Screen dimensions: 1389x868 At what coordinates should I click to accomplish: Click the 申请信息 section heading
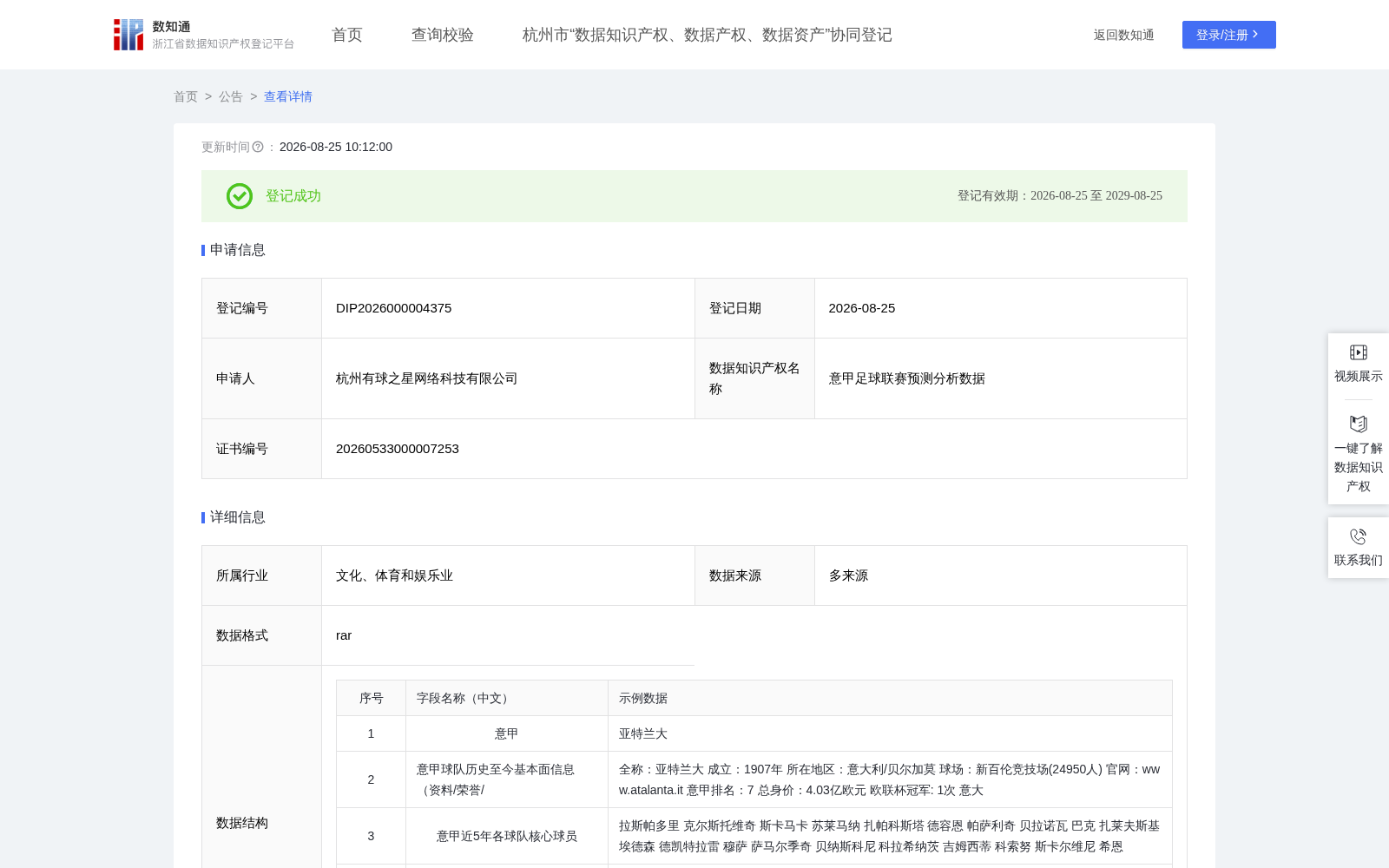click(x=238, y=250)
